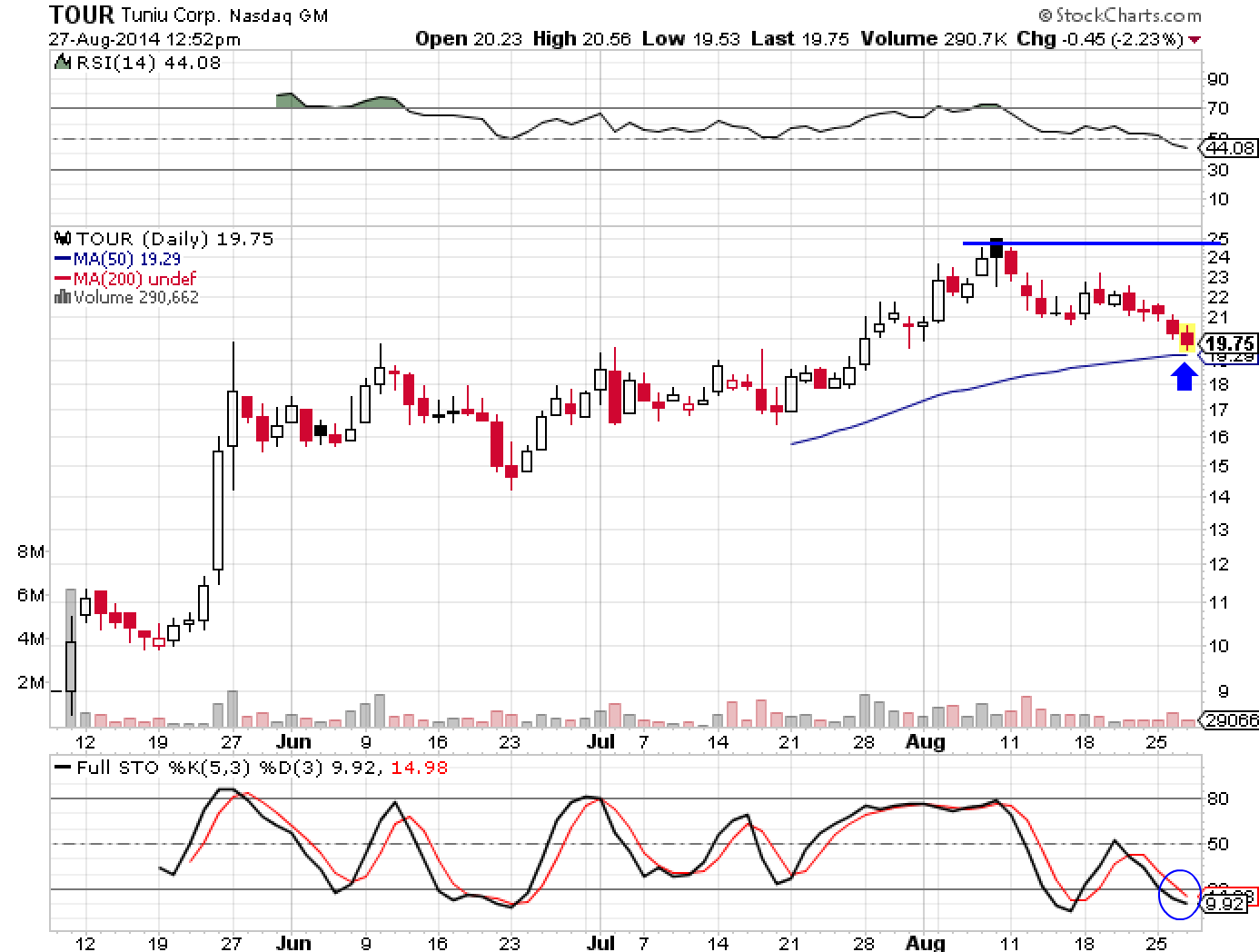Click the price axis label 13
Viewport: 1259px width, 952px height.
coord(1217,530)
